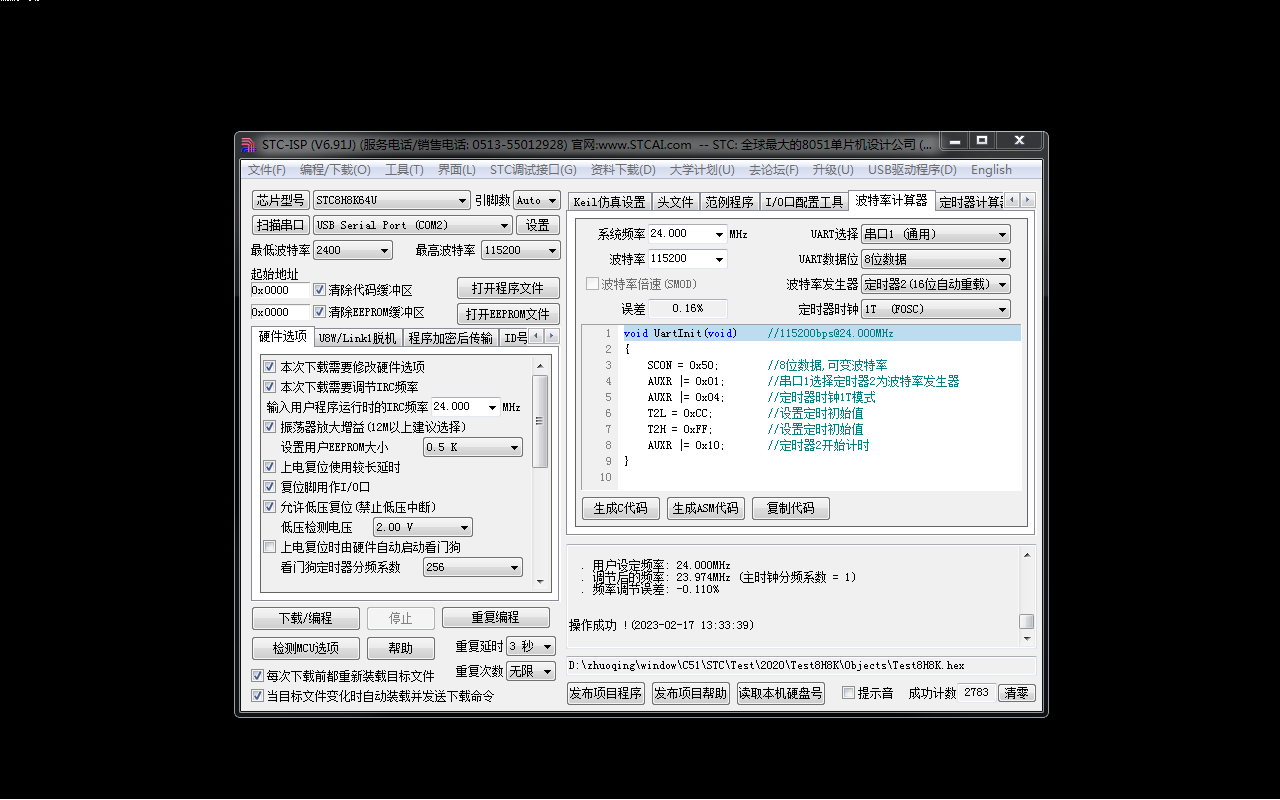Click the STC-ISP app icon in title bar
The height and width of the screenshot is (800, 1280).
coord(248,144)
